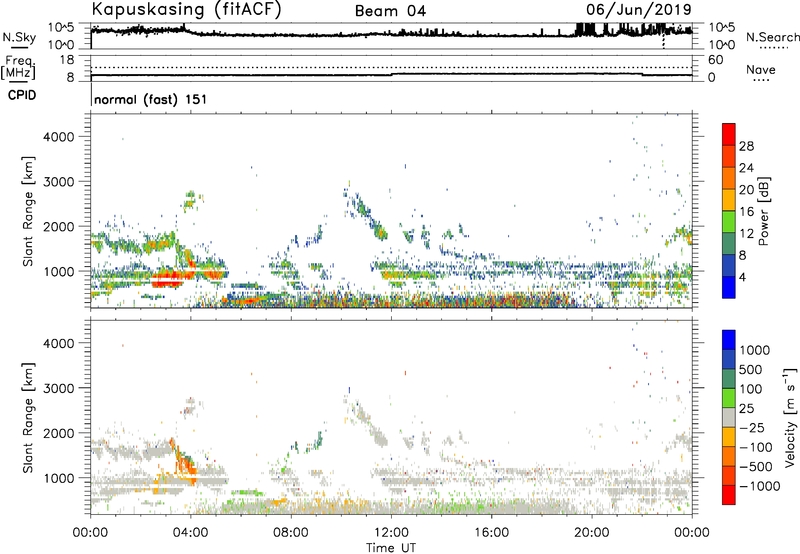Click the 'N.Sky' legend label
Screen dimensions: 800x554
pyautogui.click(x=19, y=37)
